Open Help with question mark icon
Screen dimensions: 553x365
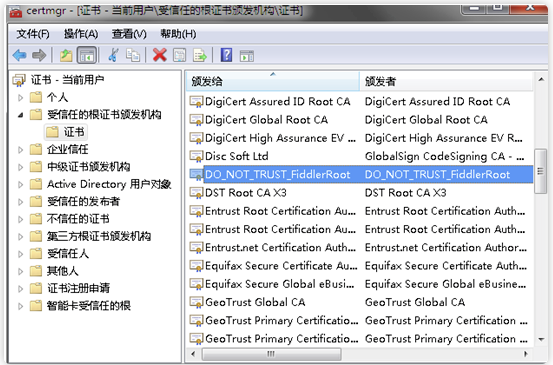226,55
